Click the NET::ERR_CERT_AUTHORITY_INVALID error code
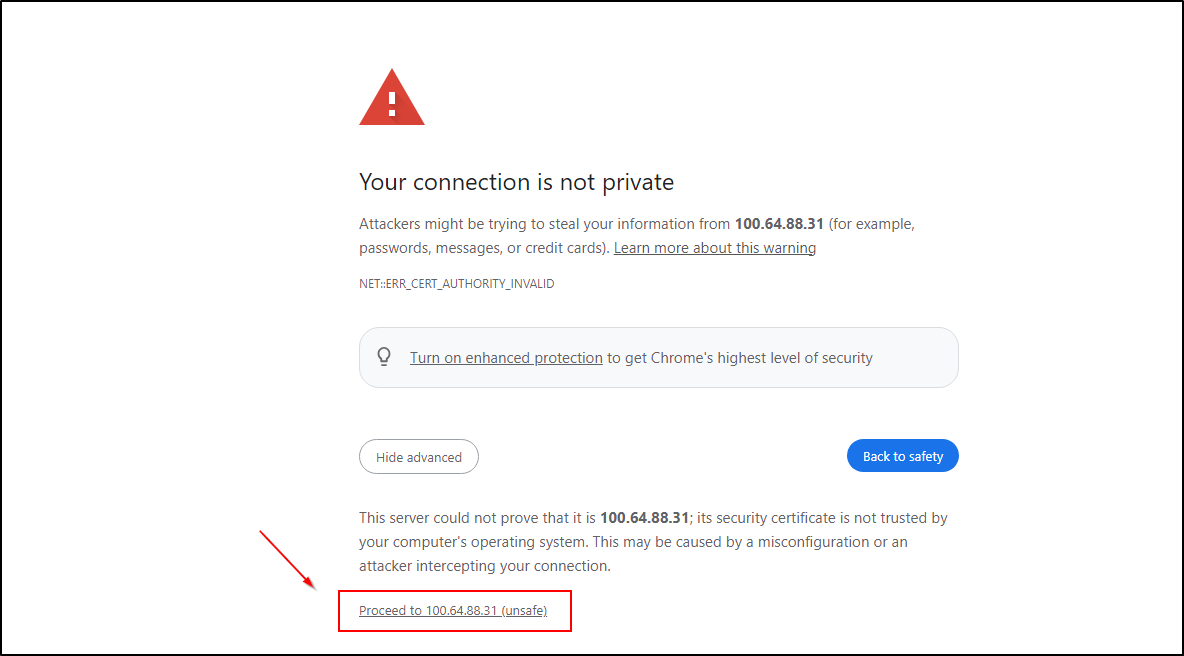Screen dimensions: 1184x656 (456, 284)
